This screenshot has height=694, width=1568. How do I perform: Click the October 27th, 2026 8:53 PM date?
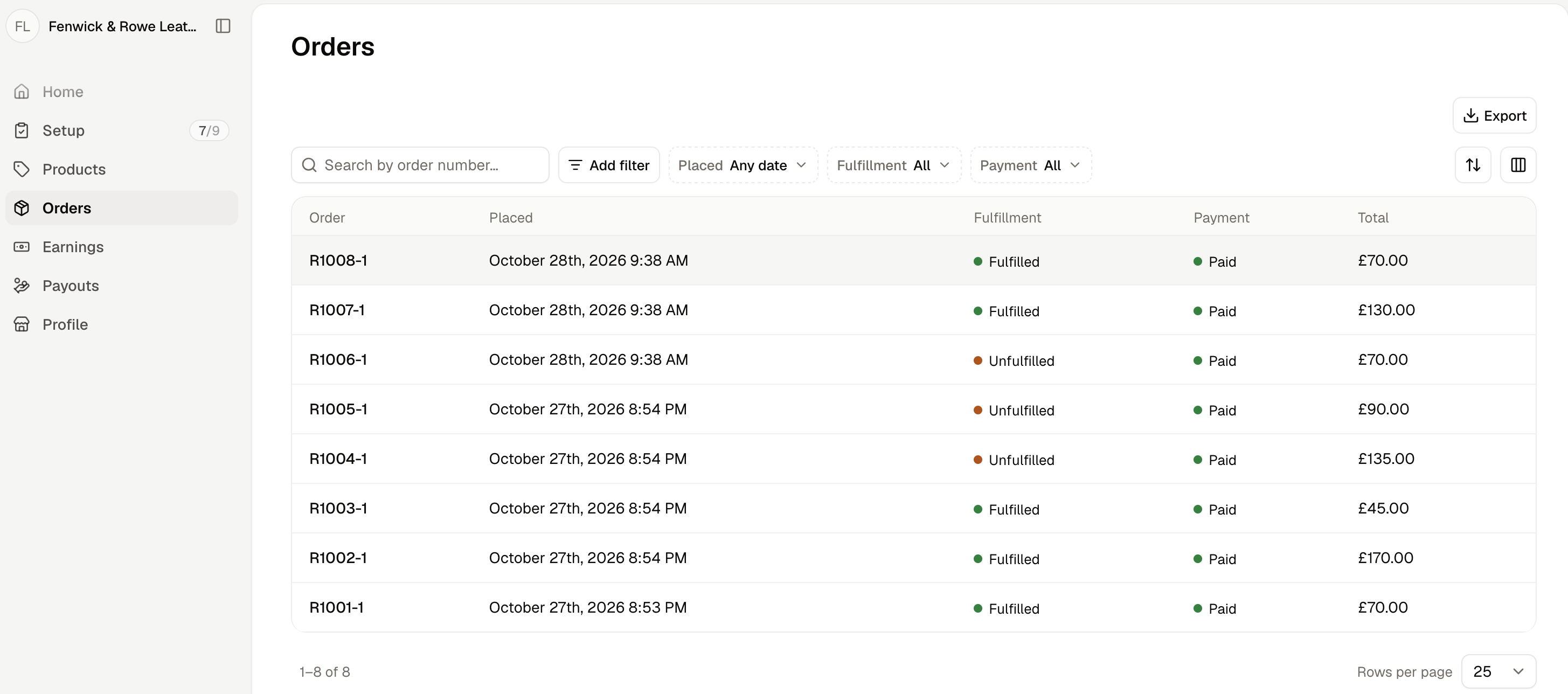tap(587, 608)
